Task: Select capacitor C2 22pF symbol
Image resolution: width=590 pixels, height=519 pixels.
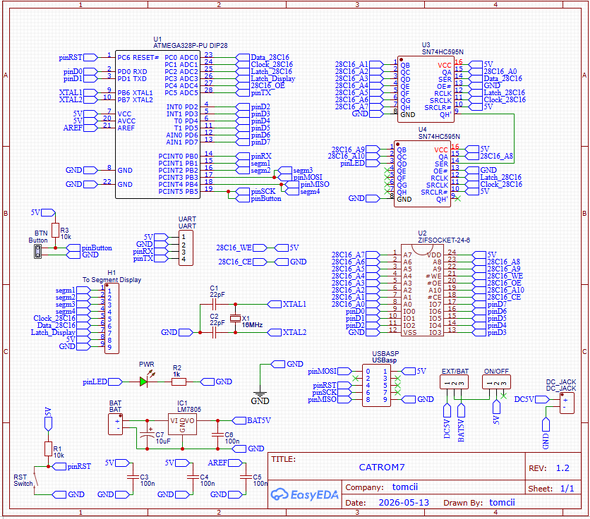Action: [x=214, y=332]
